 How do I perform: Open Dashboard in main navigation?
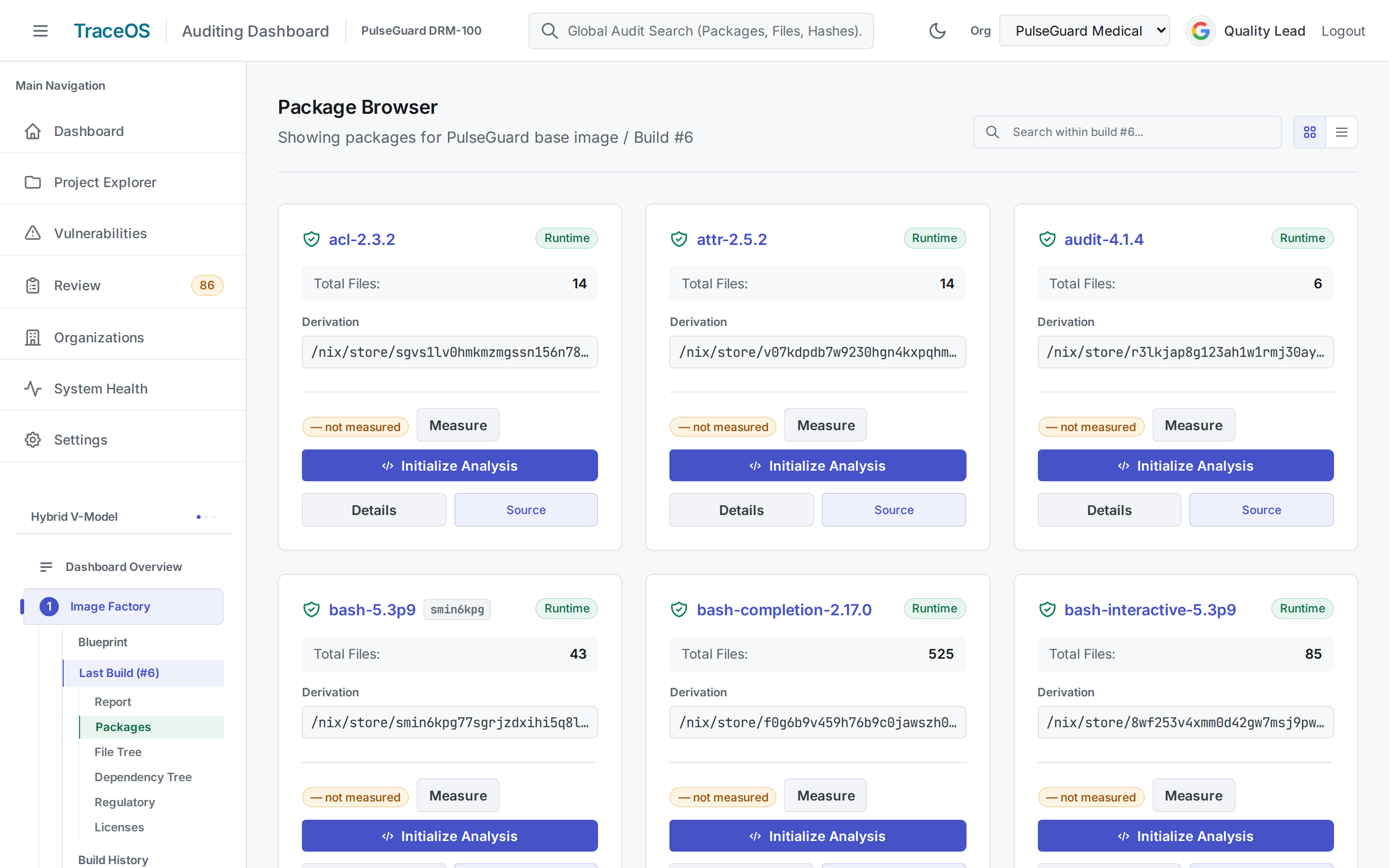123,131
